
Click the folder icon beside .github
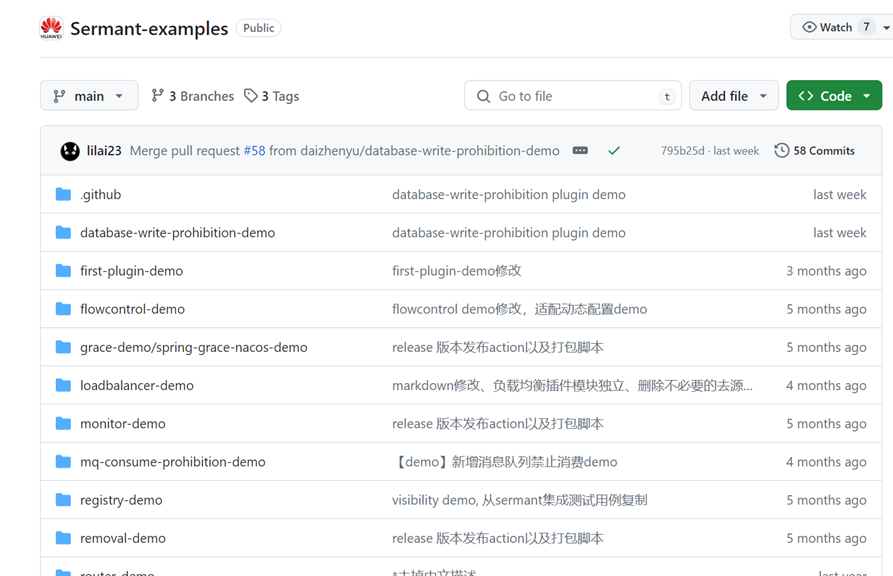tap(61, 194)
